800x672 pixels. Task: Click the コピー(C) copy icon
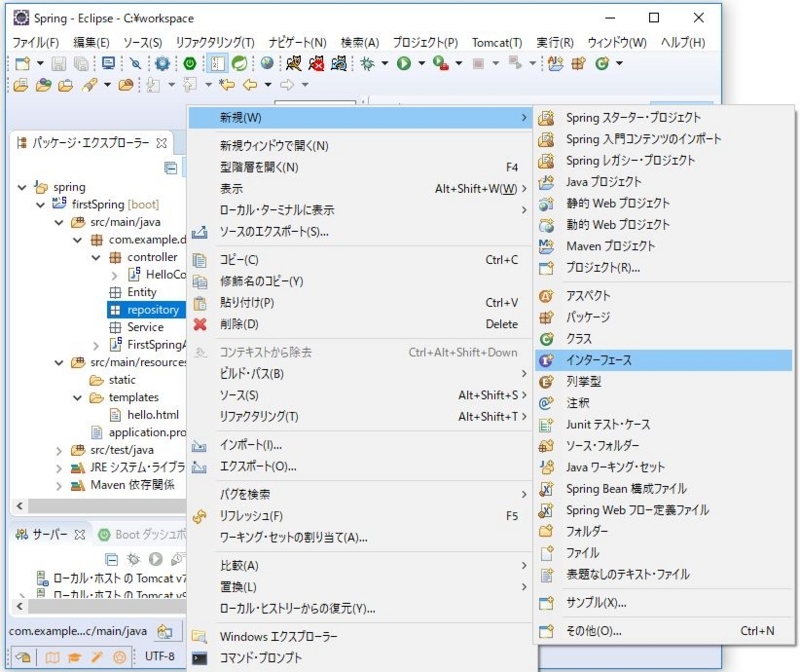coord(199,260)
